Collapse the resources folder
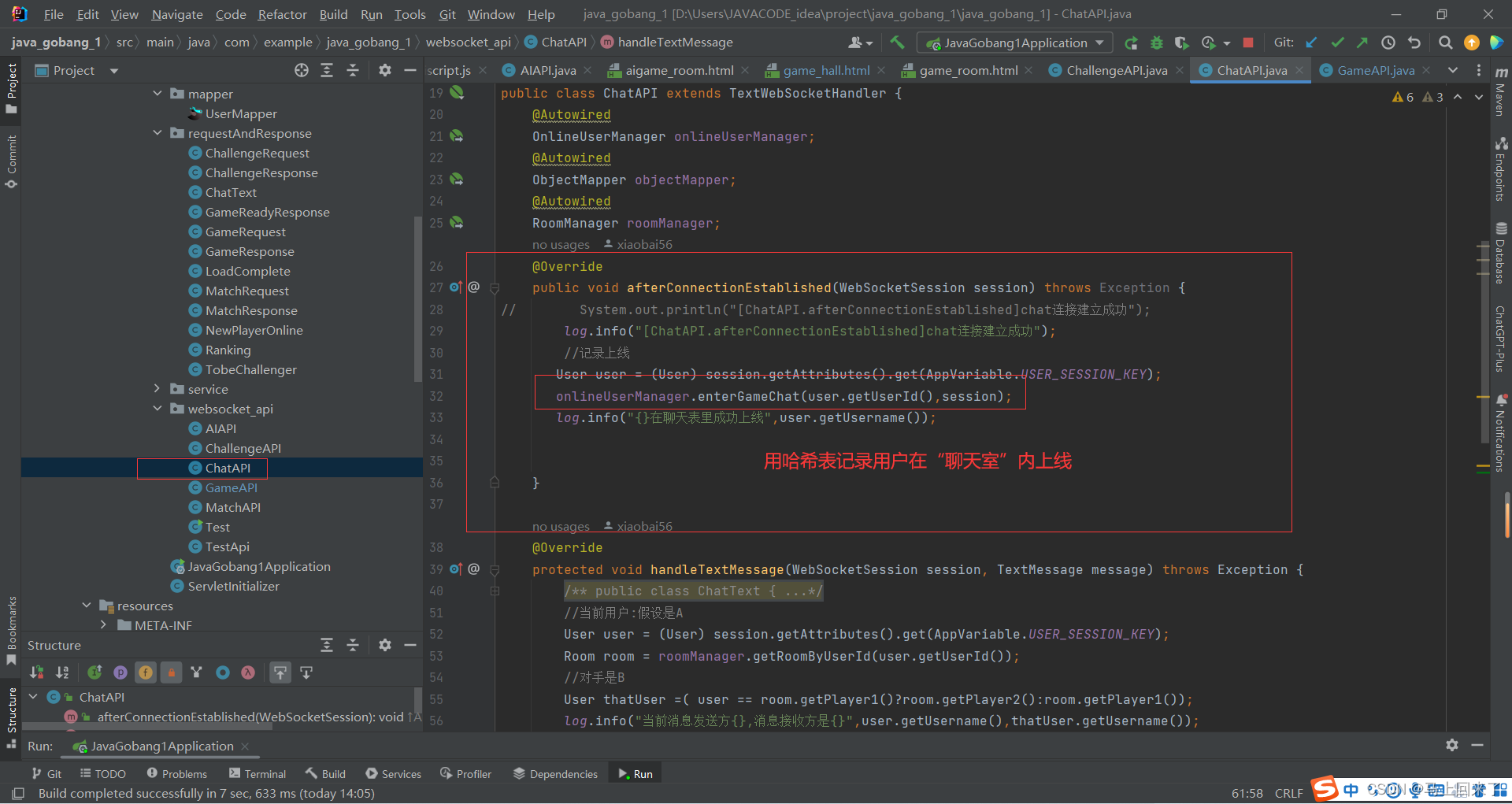Screen dimensions: 1512x804 (87, 606)
